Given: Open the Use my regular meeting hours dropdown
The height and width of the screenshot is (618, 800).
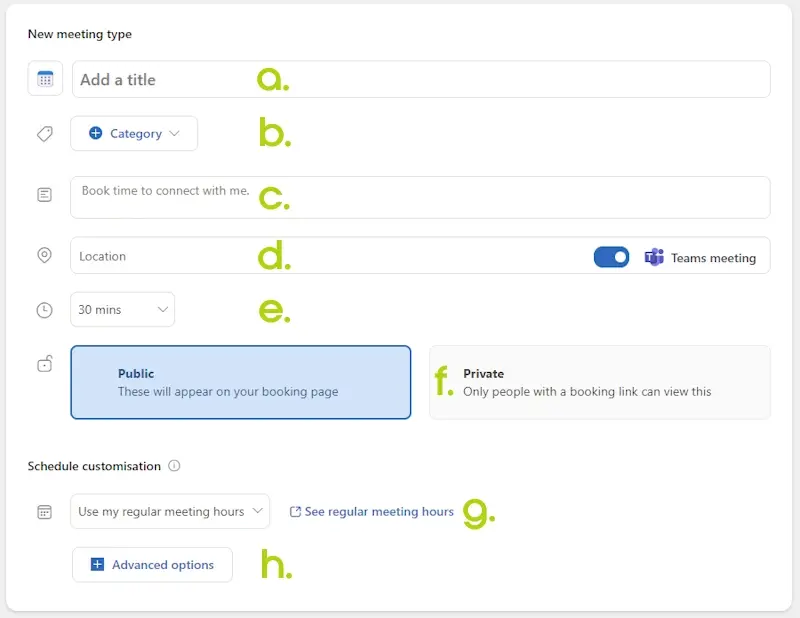Looking at the screenshot, I should point(170,512).
